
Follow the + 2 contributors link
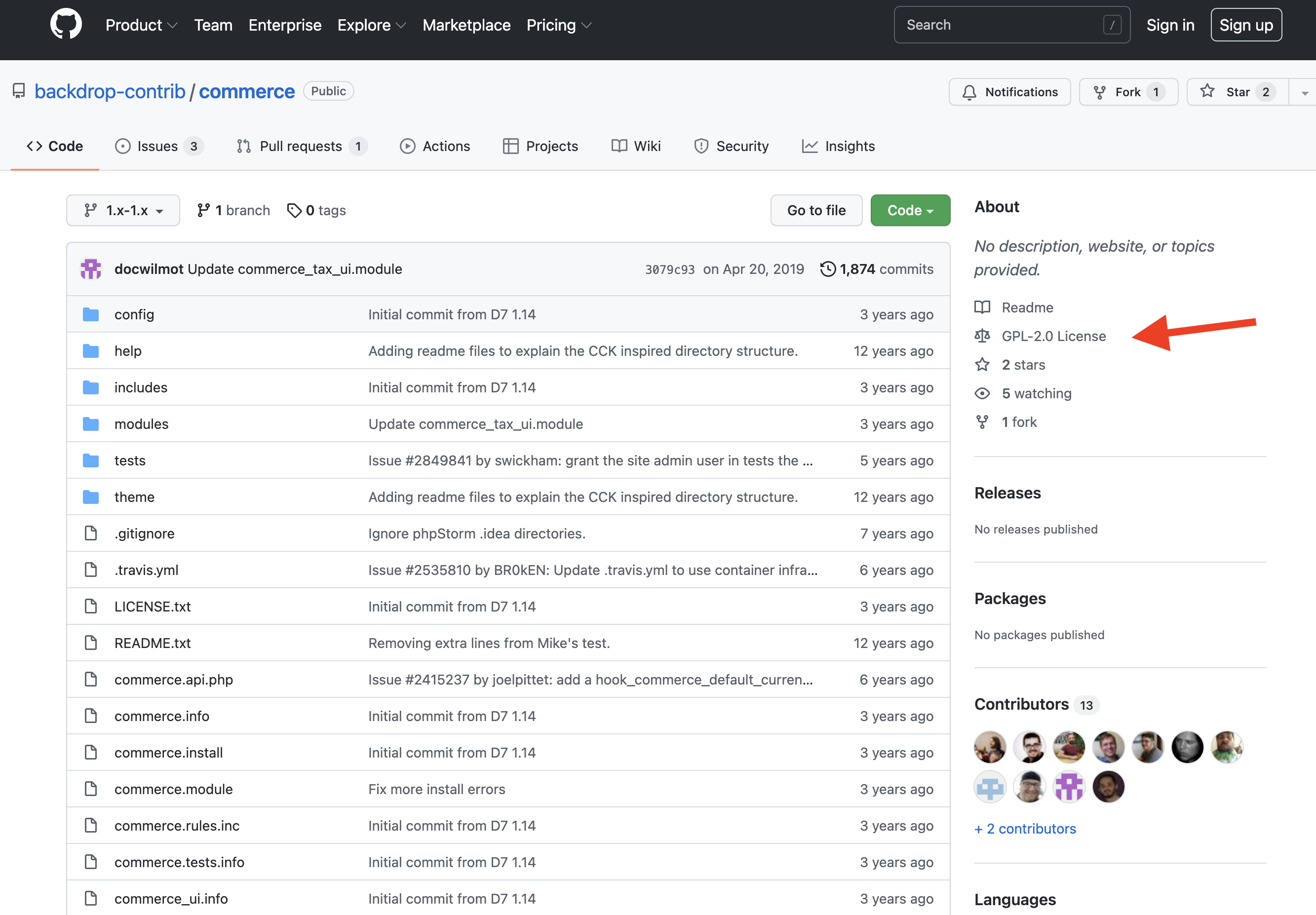coord(1025,829)
